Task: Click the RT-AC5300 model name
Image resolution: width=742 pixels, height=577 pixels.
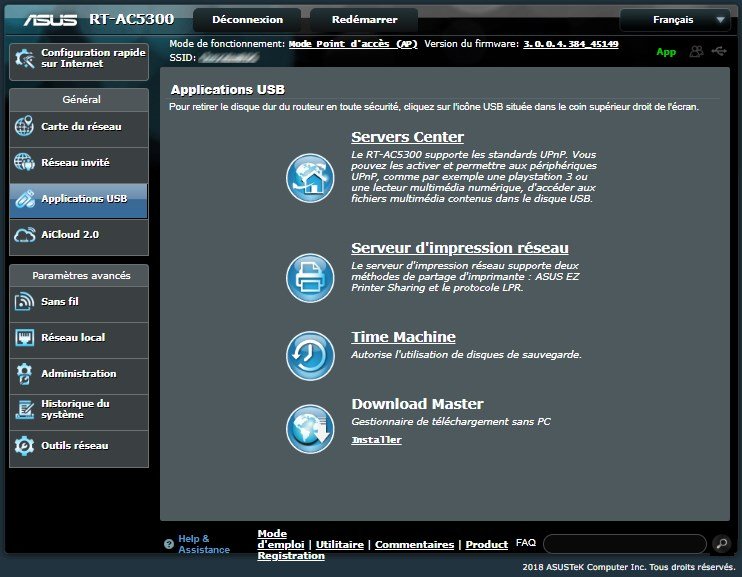Action: point(132,19)
